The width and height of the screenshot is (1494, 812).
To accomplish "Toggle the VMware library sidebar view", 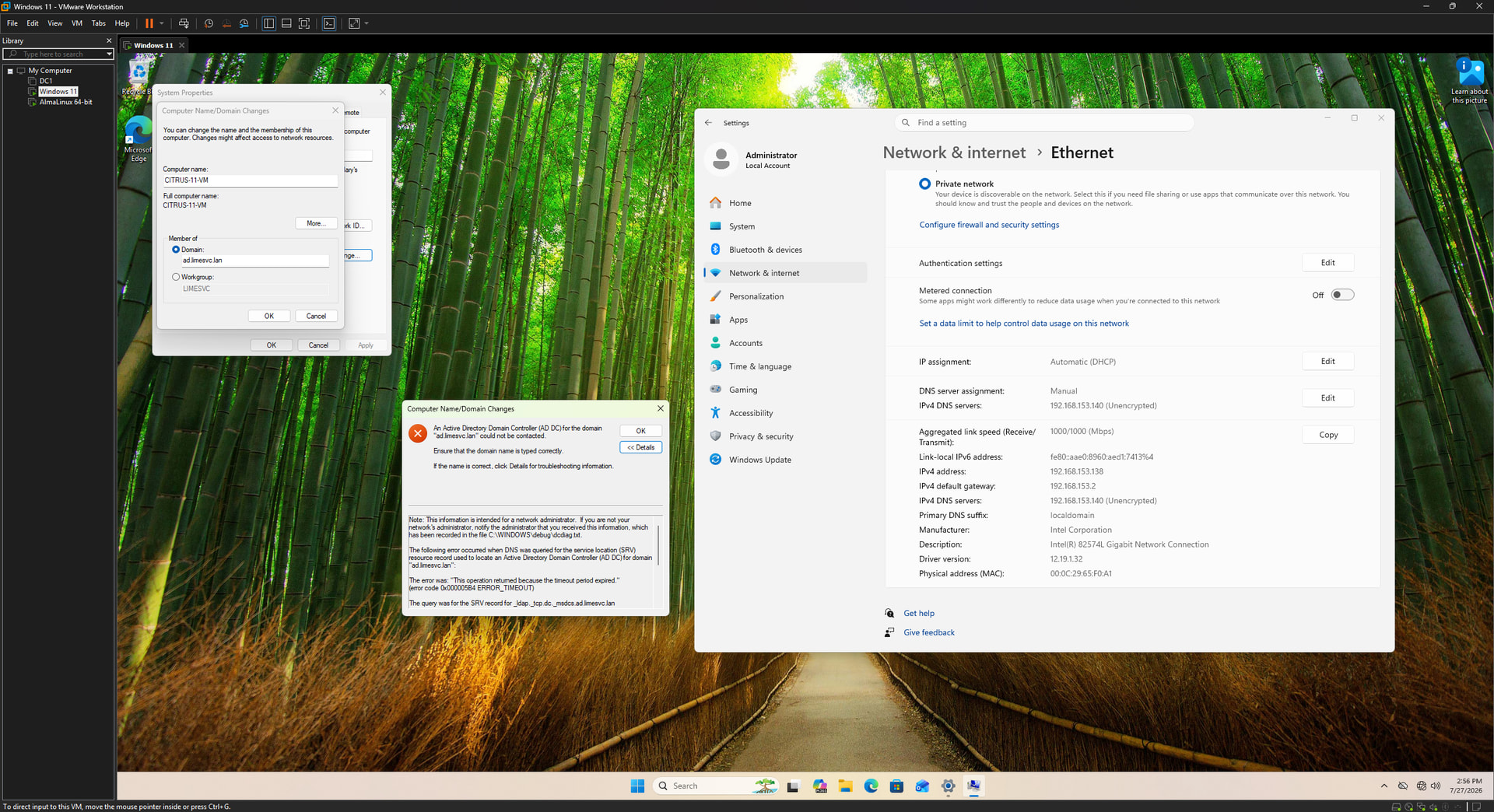I will click(268, 23).
